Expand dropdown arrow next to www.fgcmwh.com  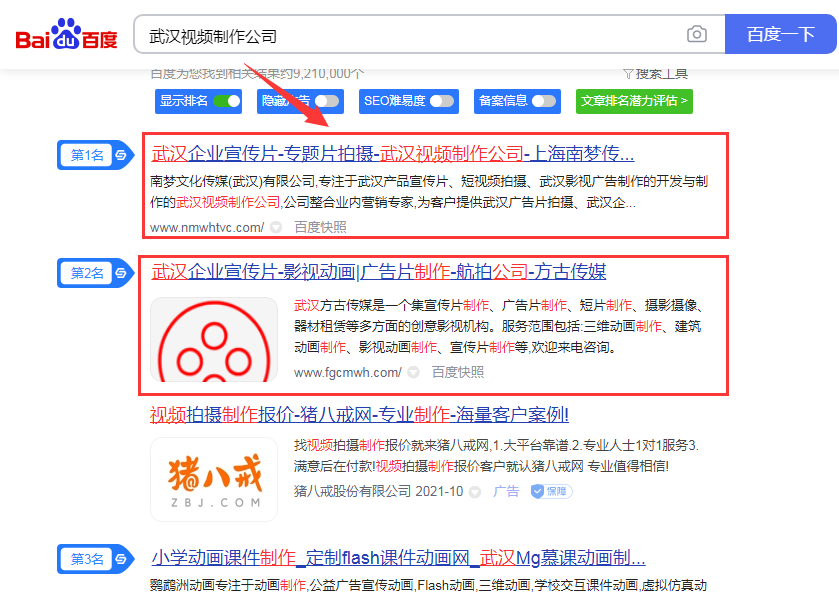coord(413,372)
